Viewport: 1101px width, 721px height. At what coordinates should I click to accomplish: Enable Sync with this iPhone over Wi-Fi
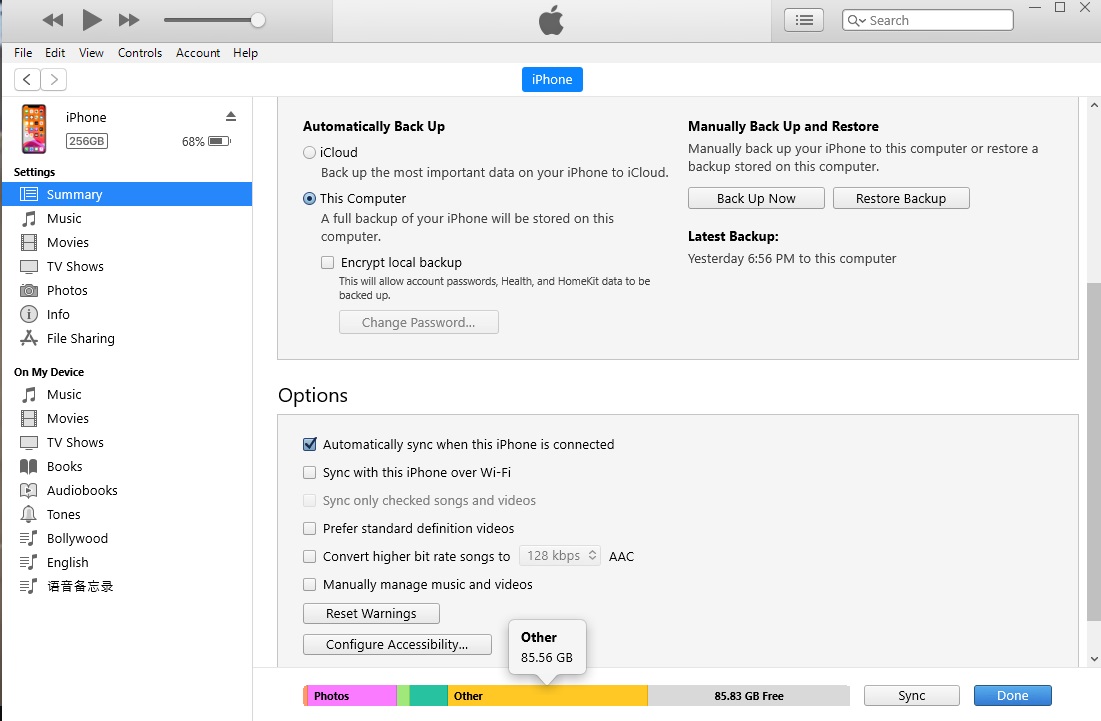(x=310, y=472)
